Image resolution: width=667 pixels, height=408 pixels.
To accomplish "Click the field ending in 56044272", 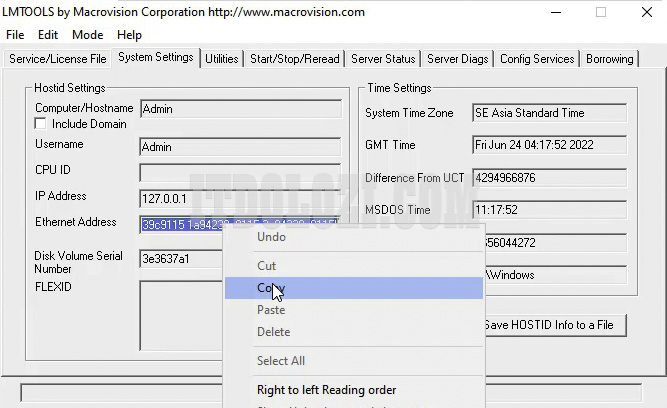I will pyautogui.click(x=556, y=243).
